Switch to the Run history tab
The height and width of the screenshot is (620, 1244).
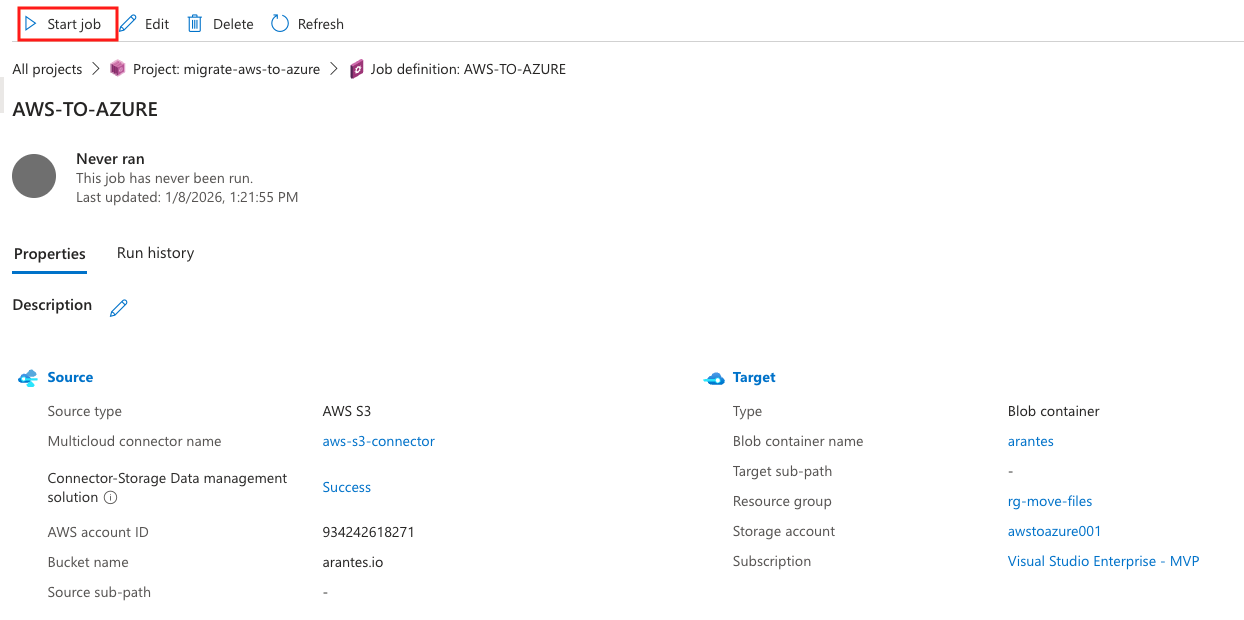click(x=155, y=253)
